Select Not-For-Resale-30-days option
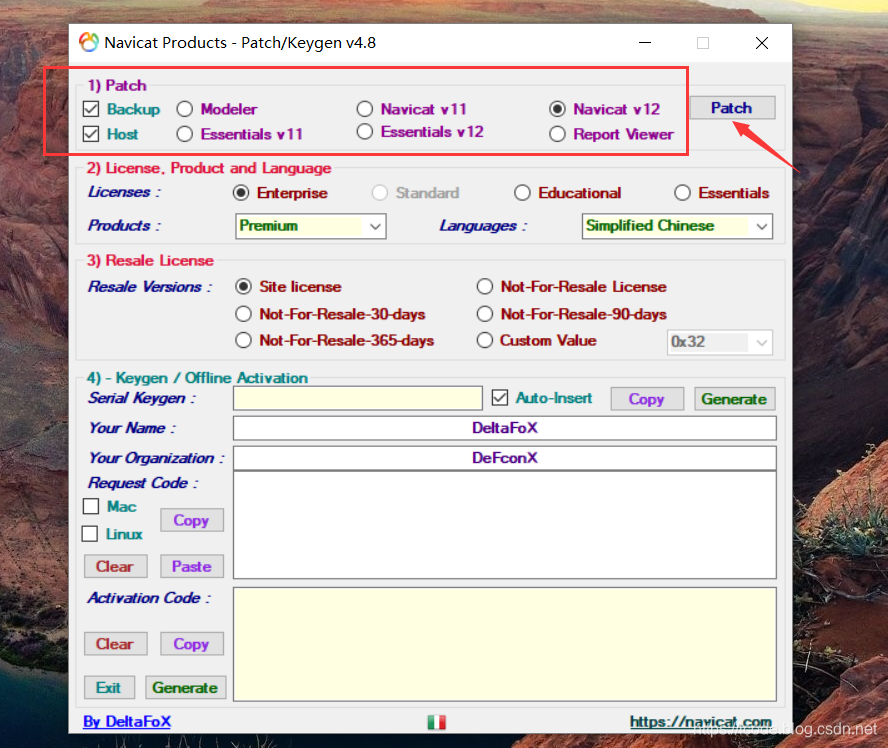 [244, 314]
